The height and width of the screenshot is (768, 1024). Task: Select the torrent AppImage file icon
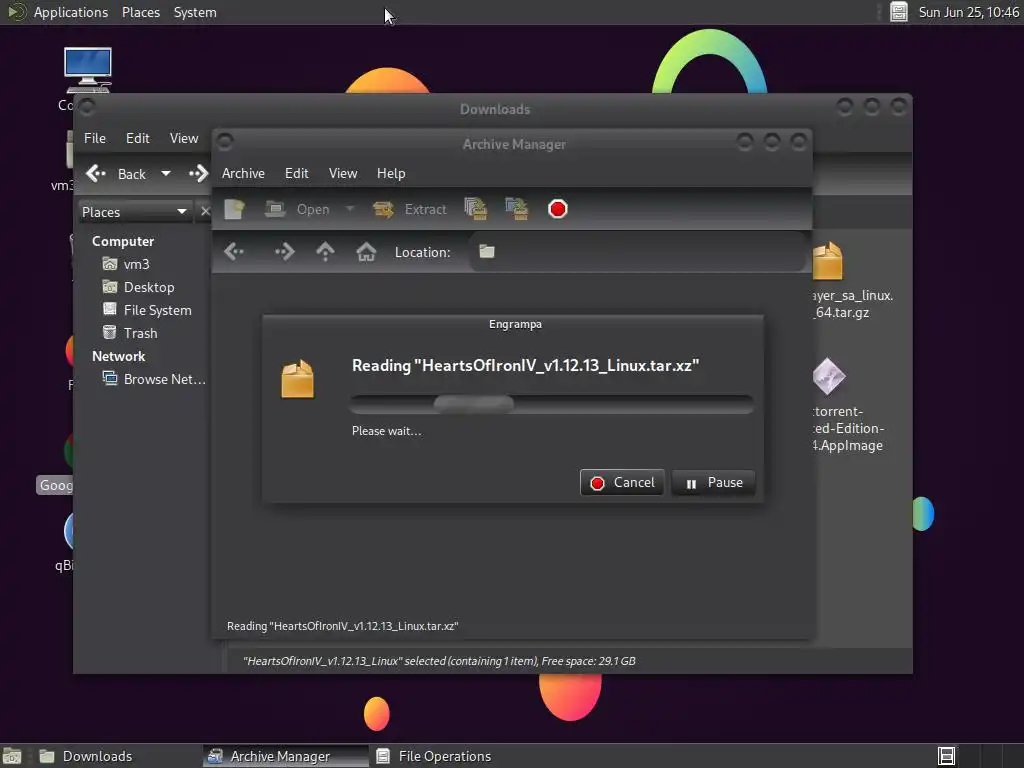click(829, 376)
